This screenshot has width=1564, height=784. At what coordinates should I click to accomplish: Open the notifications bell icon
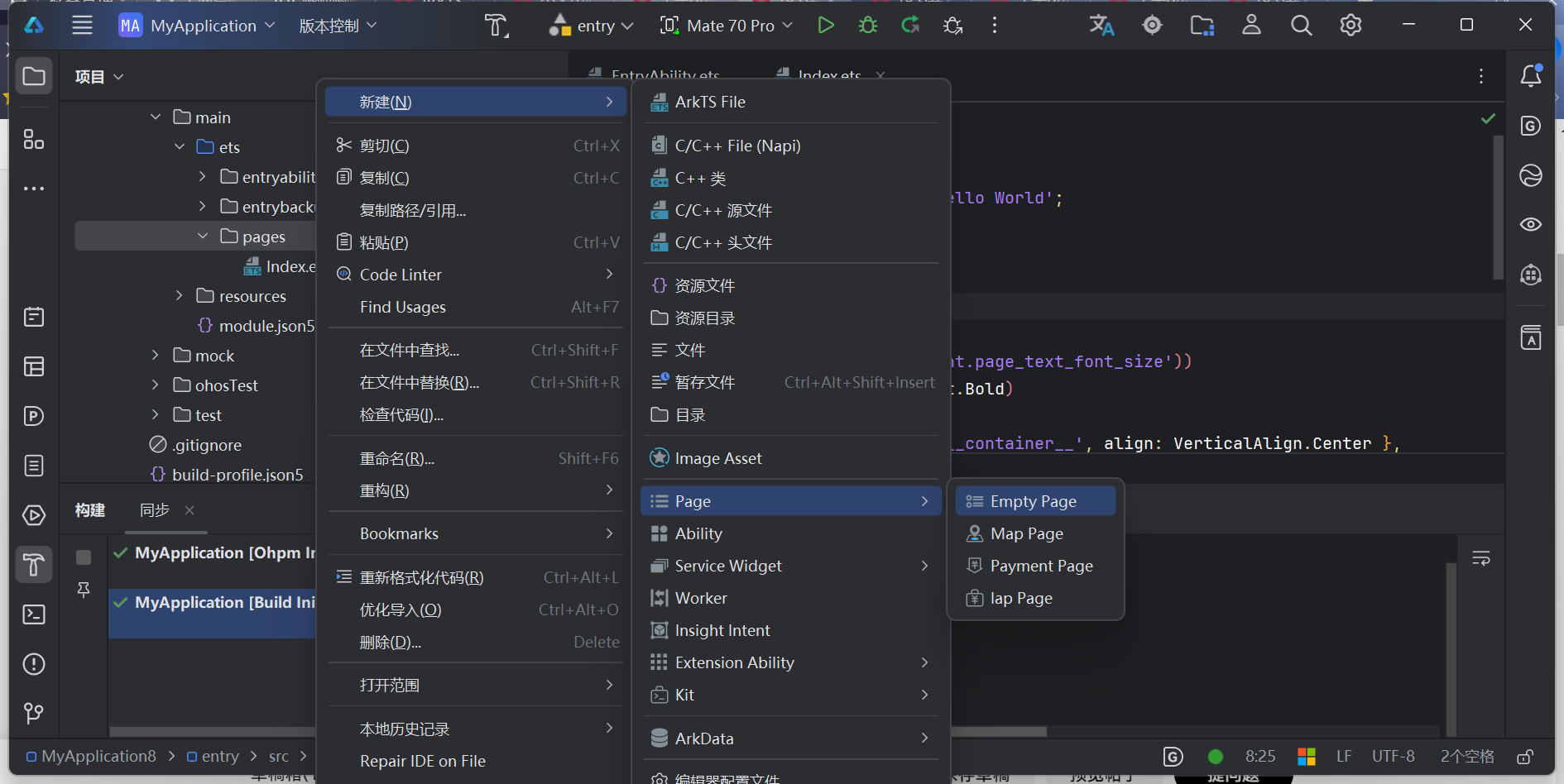[x=1531, y=76]
